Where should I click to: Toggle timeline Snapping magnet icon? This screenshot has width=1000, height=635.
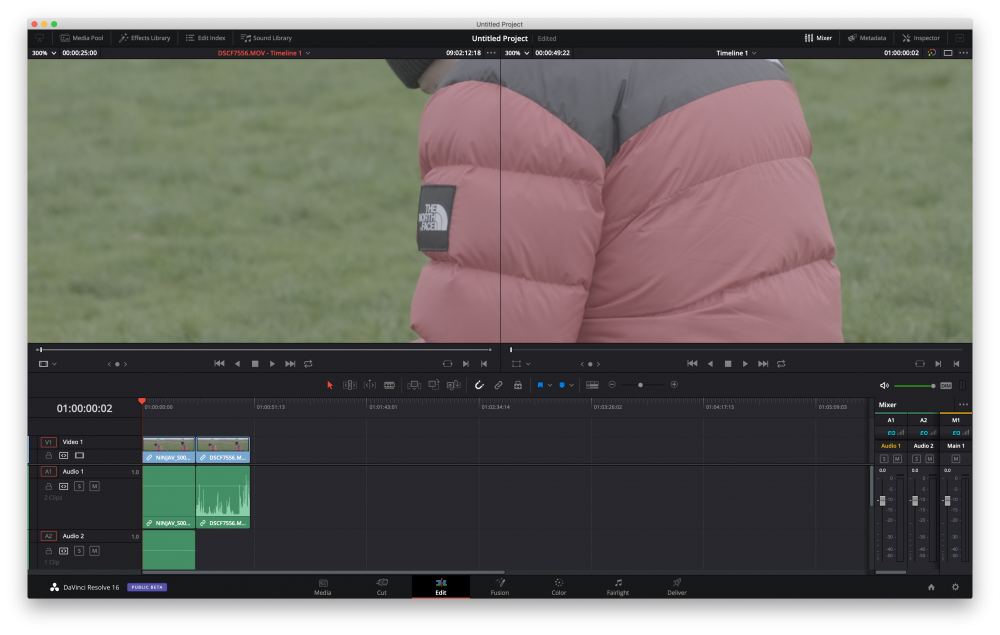tap(479, 385)
